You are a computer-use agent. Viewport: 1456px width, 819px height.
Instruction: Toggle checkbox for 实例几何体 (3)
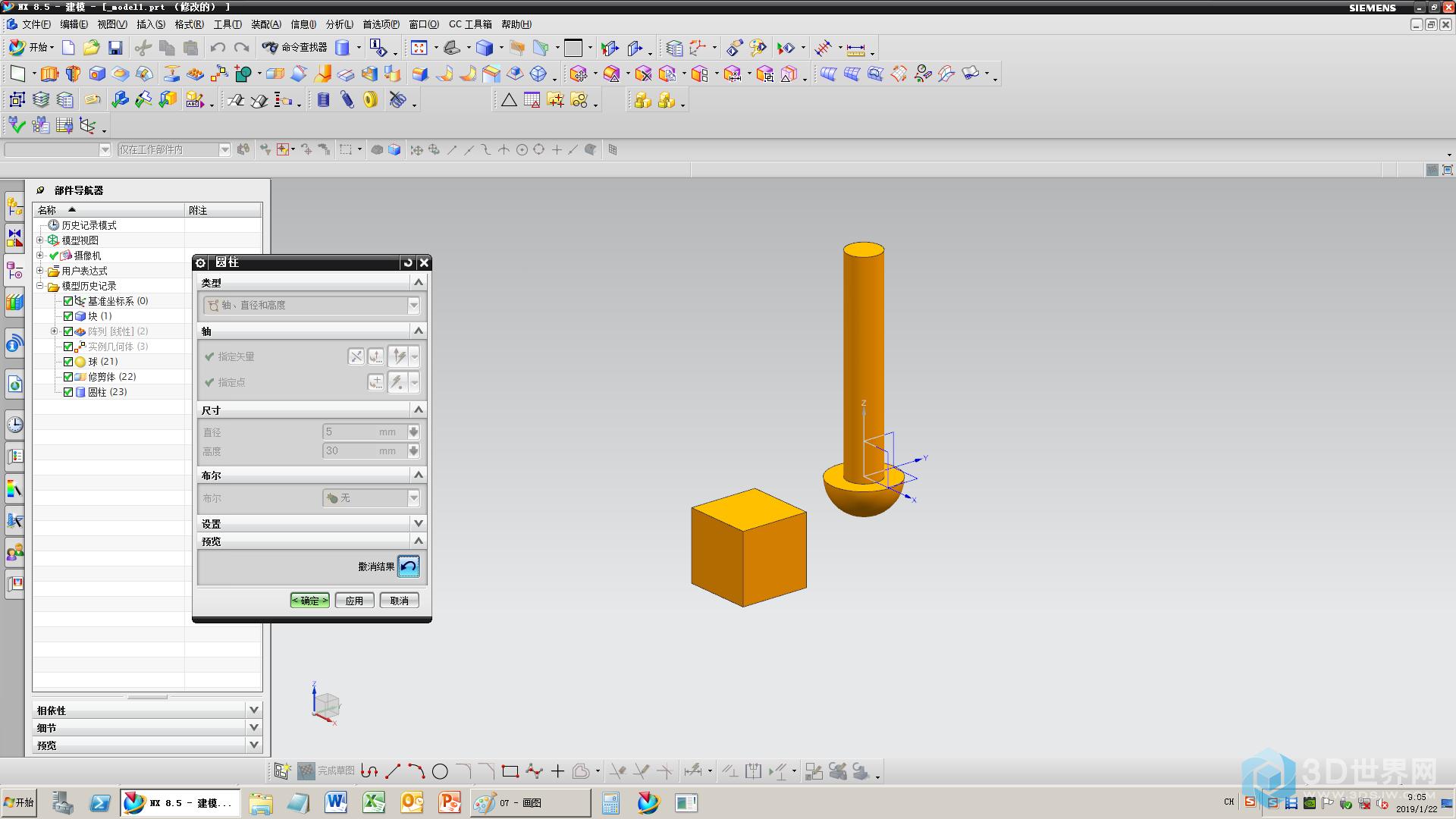click(x=68, y=347)
